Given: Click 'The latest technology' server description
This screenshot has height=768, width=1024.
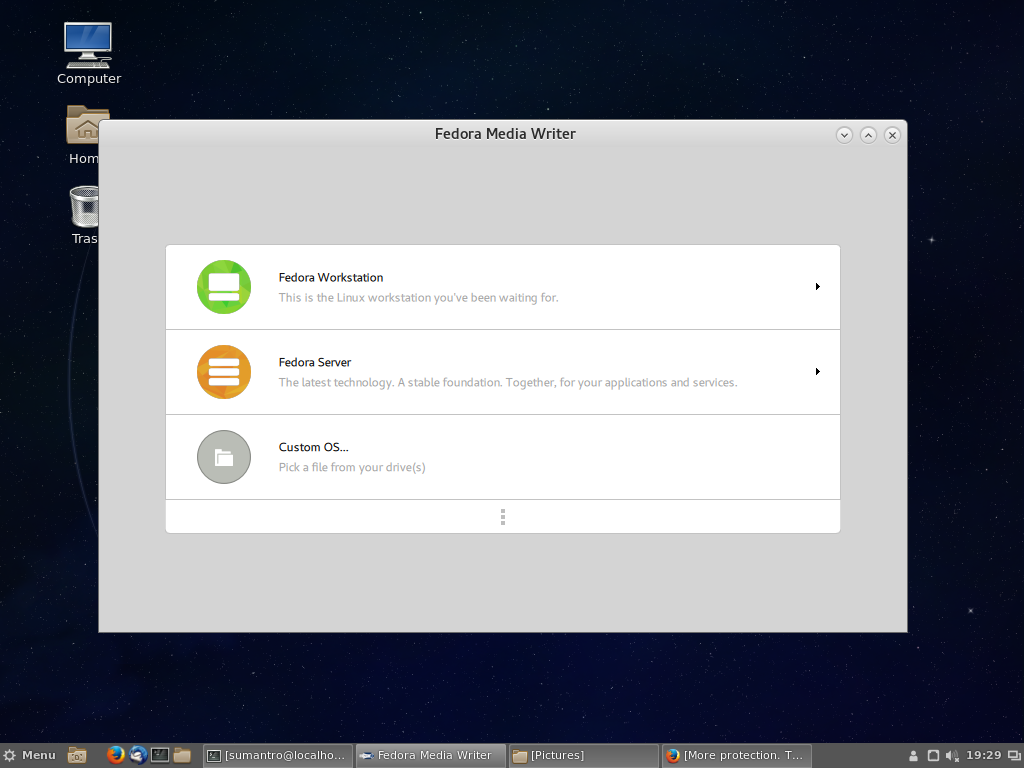Looking at the screenshot, I should 508,383.
